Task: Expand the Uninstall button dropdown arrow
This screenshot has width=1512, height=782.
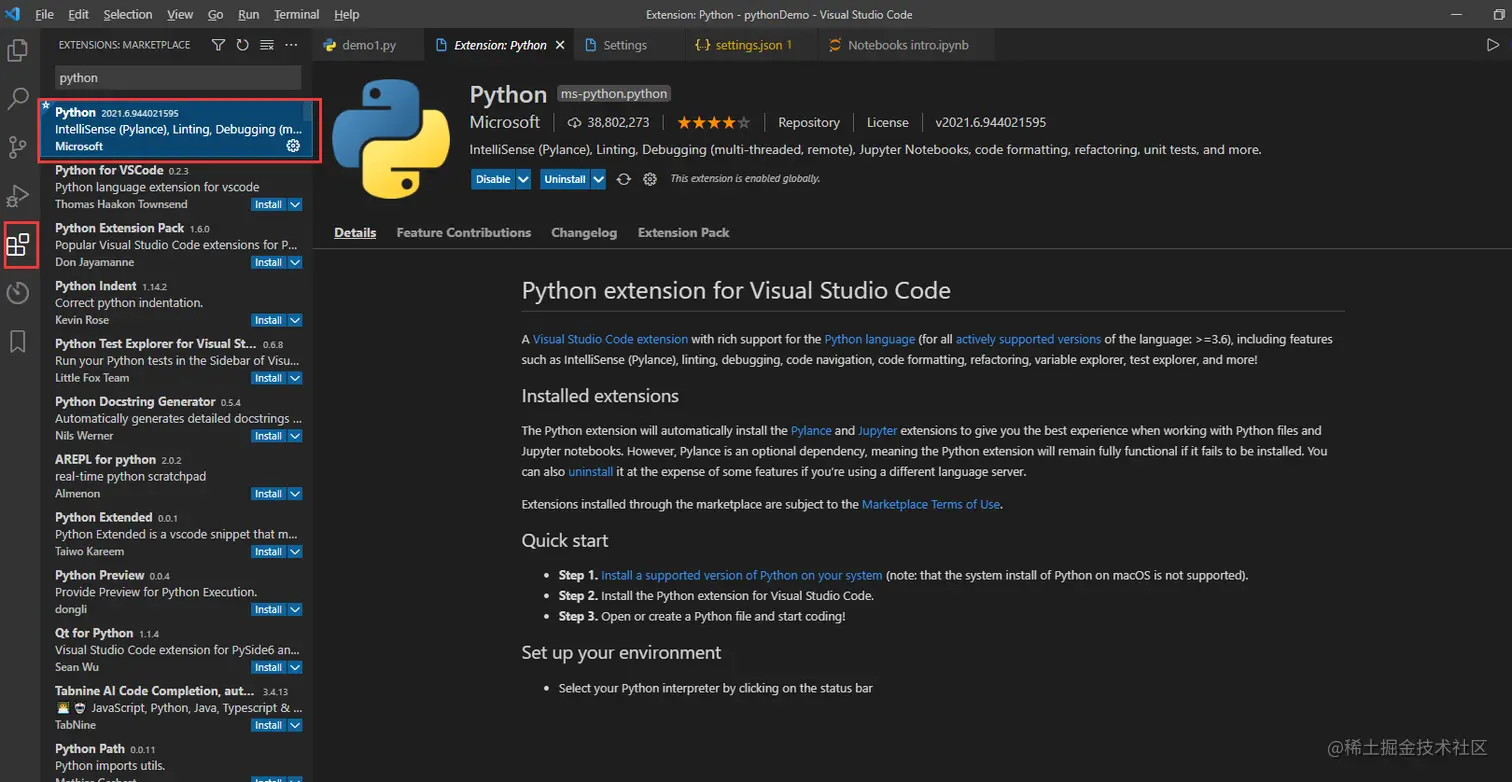Action: [598, 179]
